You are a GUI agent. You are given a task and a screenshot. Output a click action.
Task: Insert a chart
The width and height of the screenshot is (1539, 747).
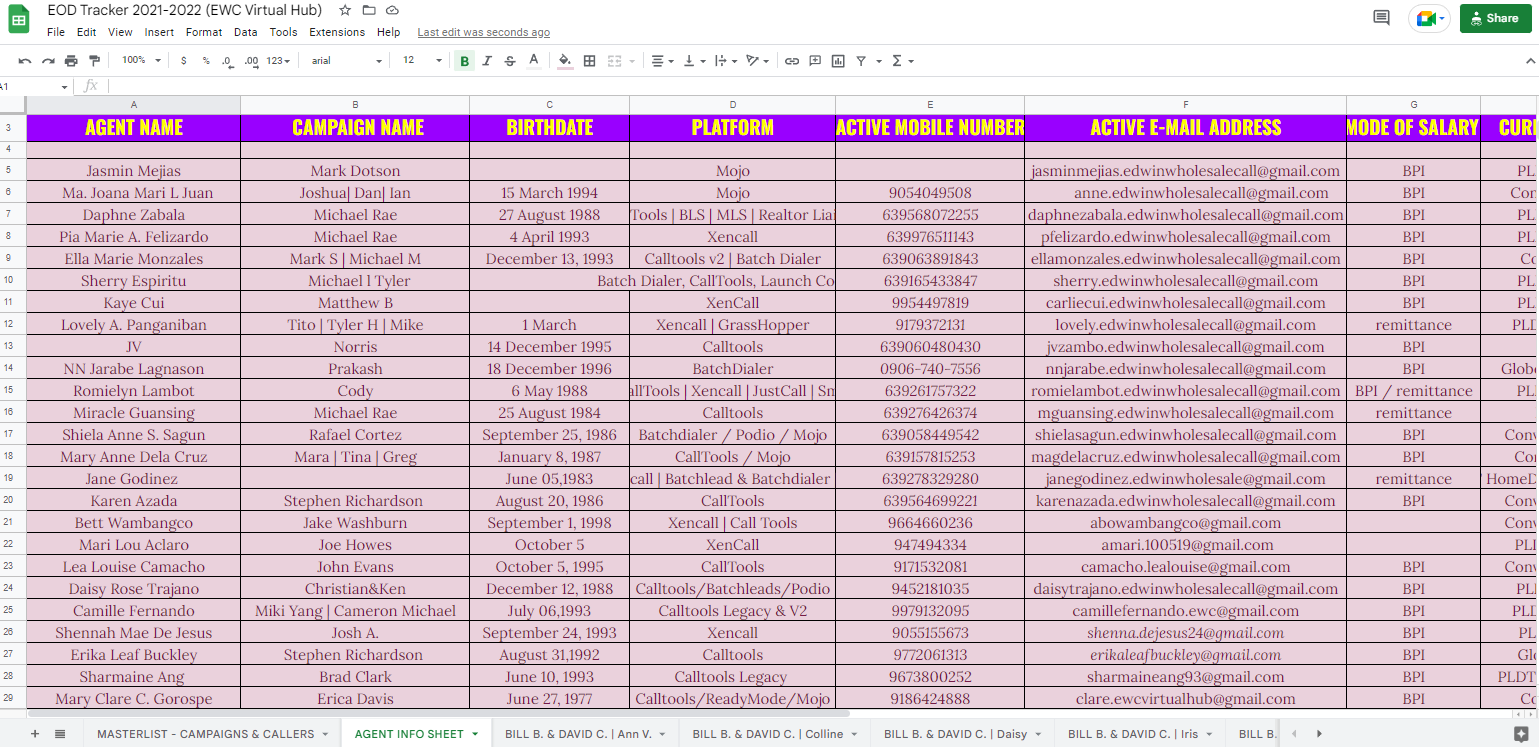pos(838,61)
